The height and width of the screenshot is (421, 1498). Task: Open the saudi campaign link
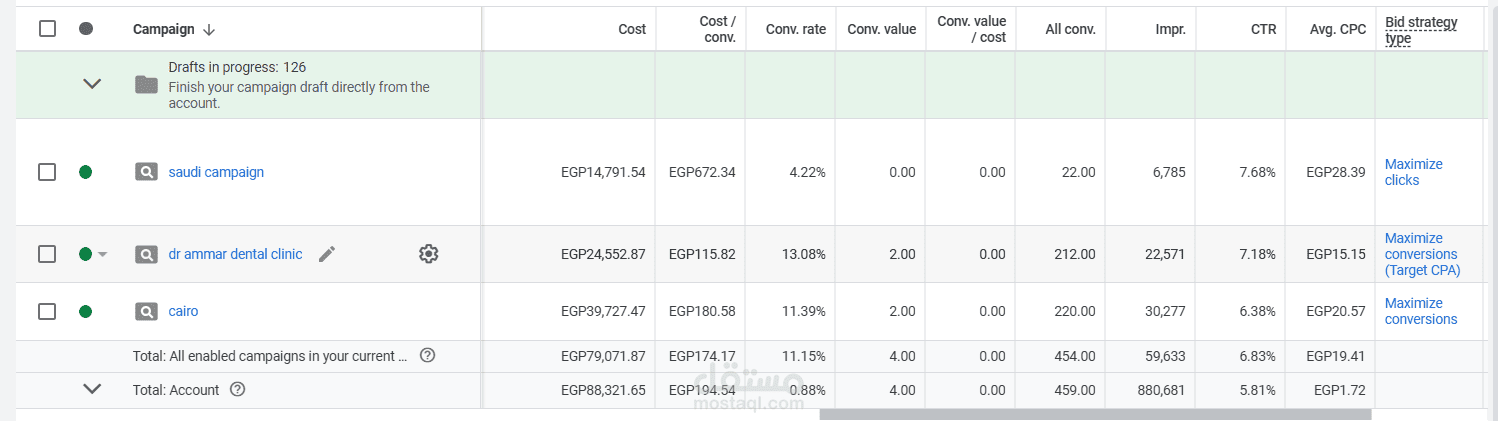216,172
